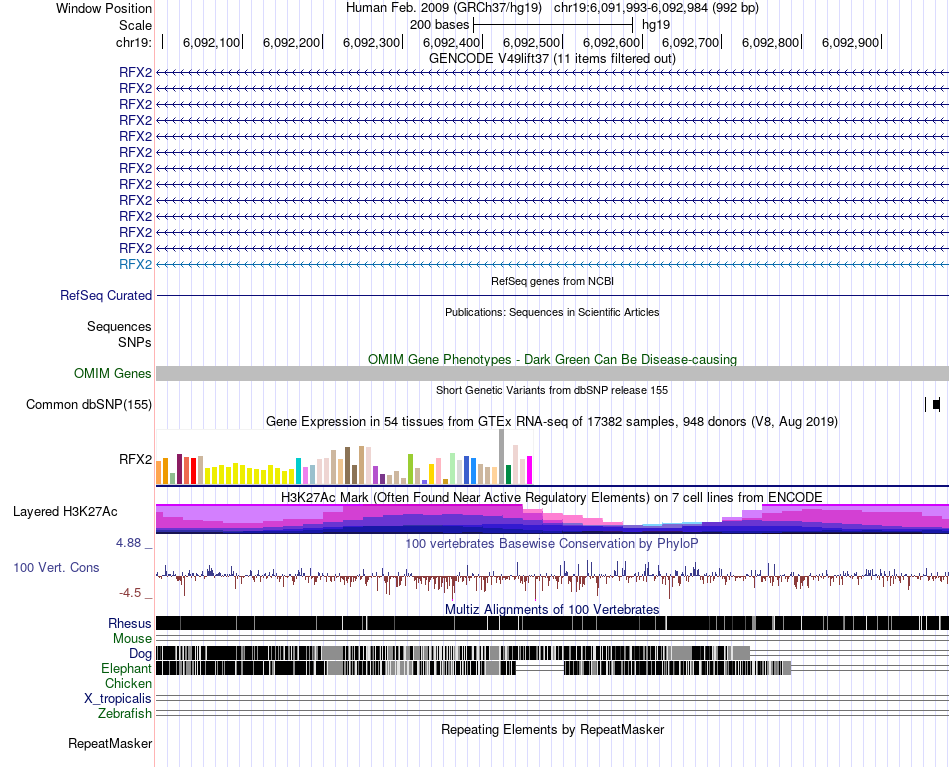Click the Zebrafish alignment label
This screenshot has height=767, width=950.
pyautogui.click(x=125, y=713)
